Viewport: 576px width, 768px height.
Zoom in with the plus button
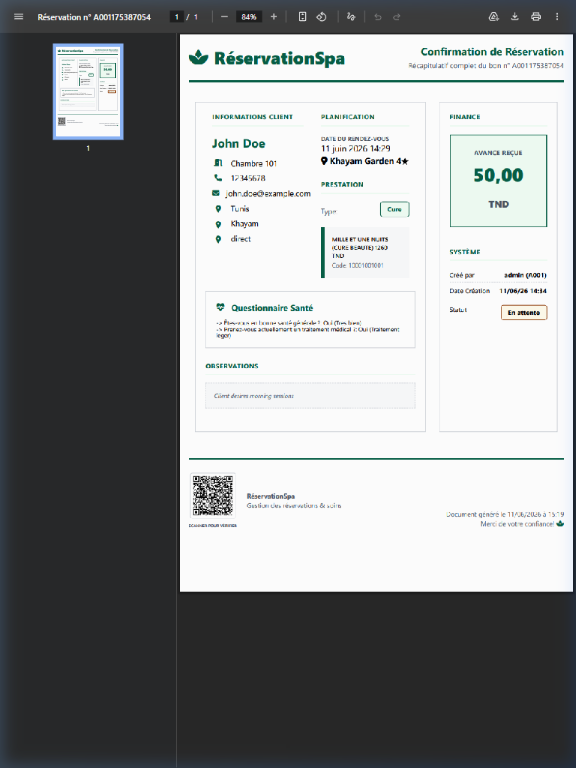(x=274, y=17)
